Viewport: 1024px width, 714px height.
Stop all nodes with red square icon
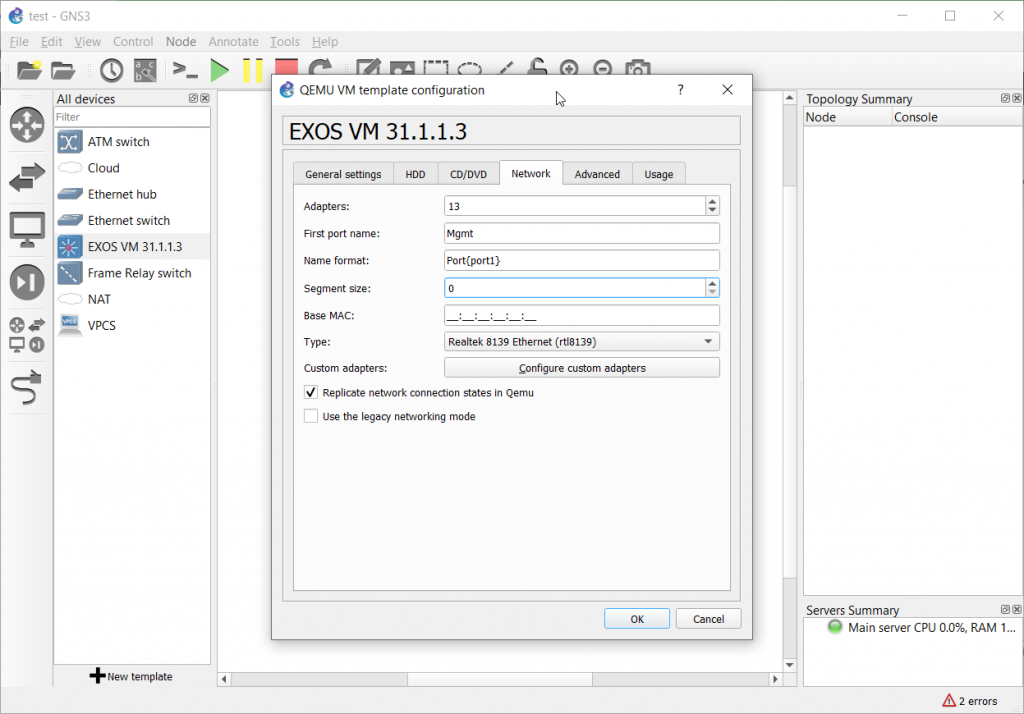coord(286,67)
